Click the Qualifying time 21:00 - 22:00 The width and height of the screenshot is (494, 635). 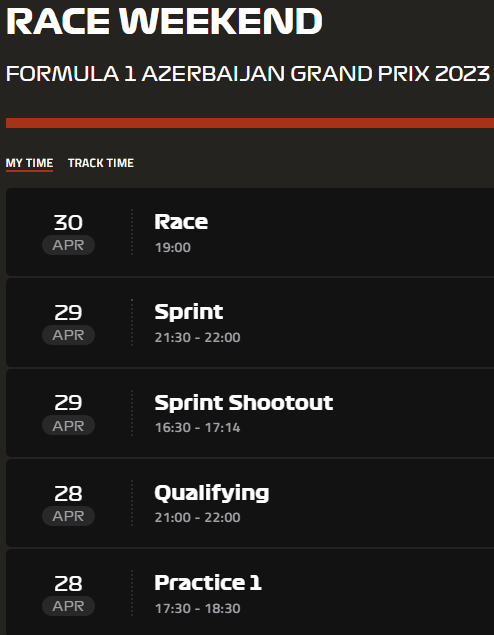pyautogui.click(x=198, y=518)
